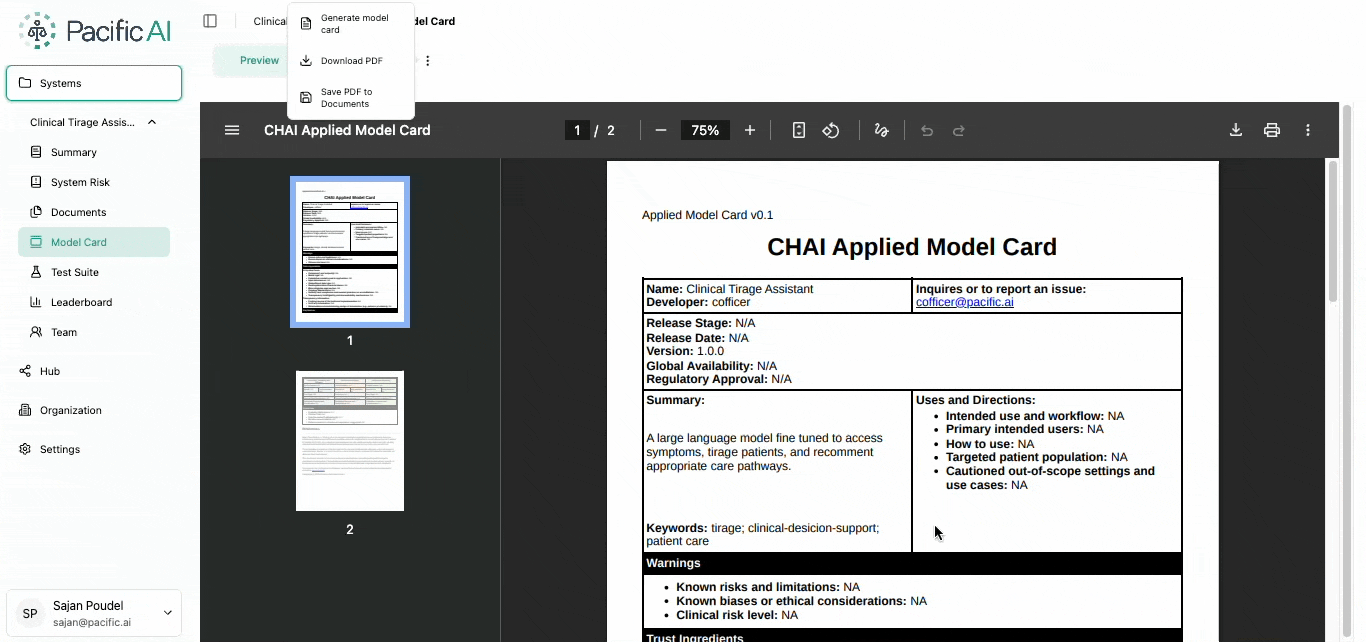Collapse the Clinical Tirage Assistant tree
This screenshot has width=1366, height=642.
pos(152,122)
